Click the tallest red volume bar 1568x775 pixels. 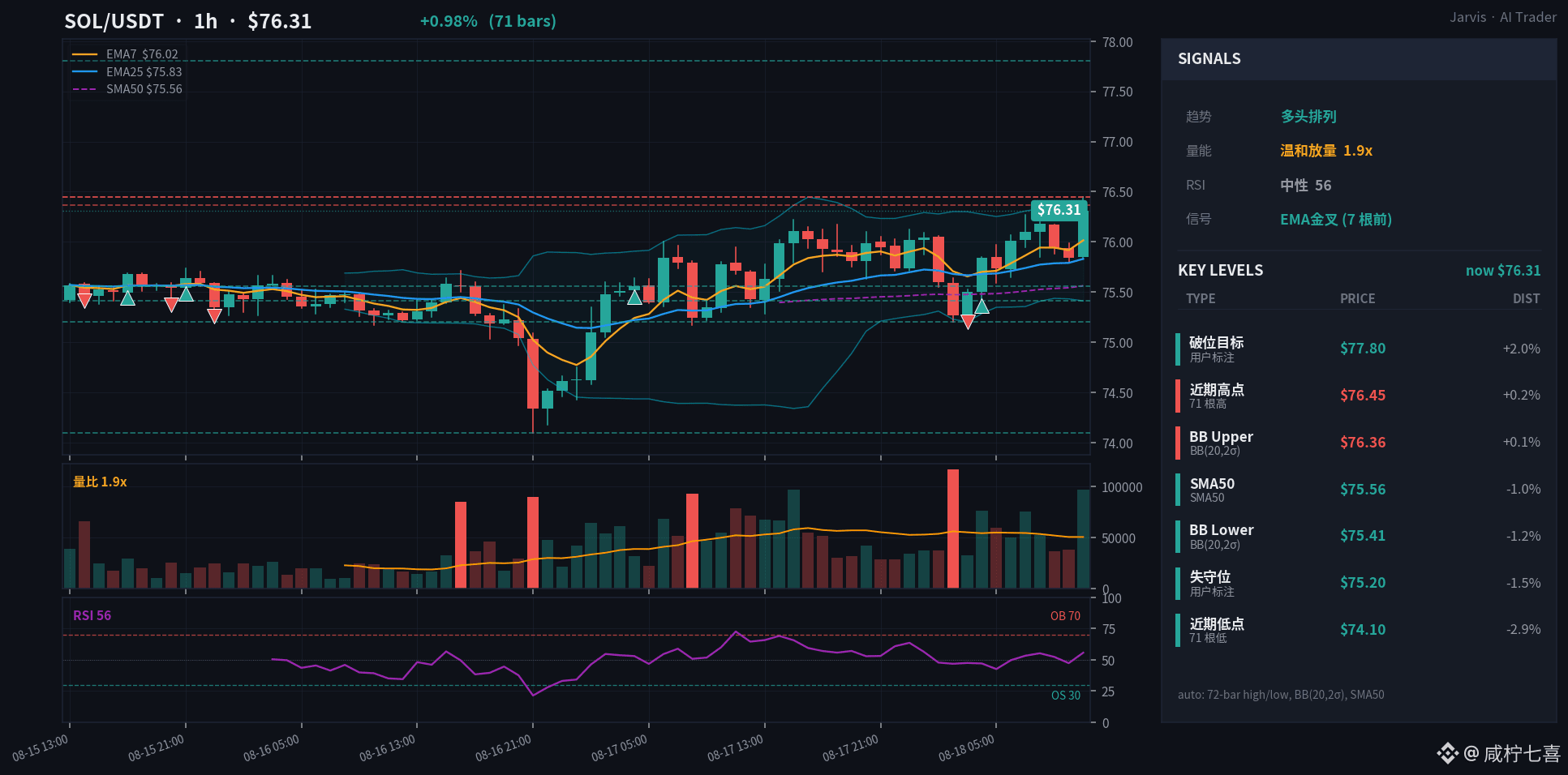tap(953, 529)
